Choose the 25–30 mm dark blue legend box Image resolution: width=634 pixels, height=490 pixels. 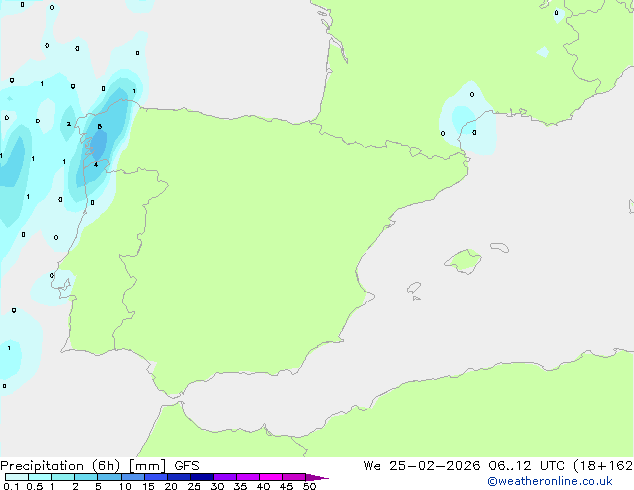tap(202, 477)
